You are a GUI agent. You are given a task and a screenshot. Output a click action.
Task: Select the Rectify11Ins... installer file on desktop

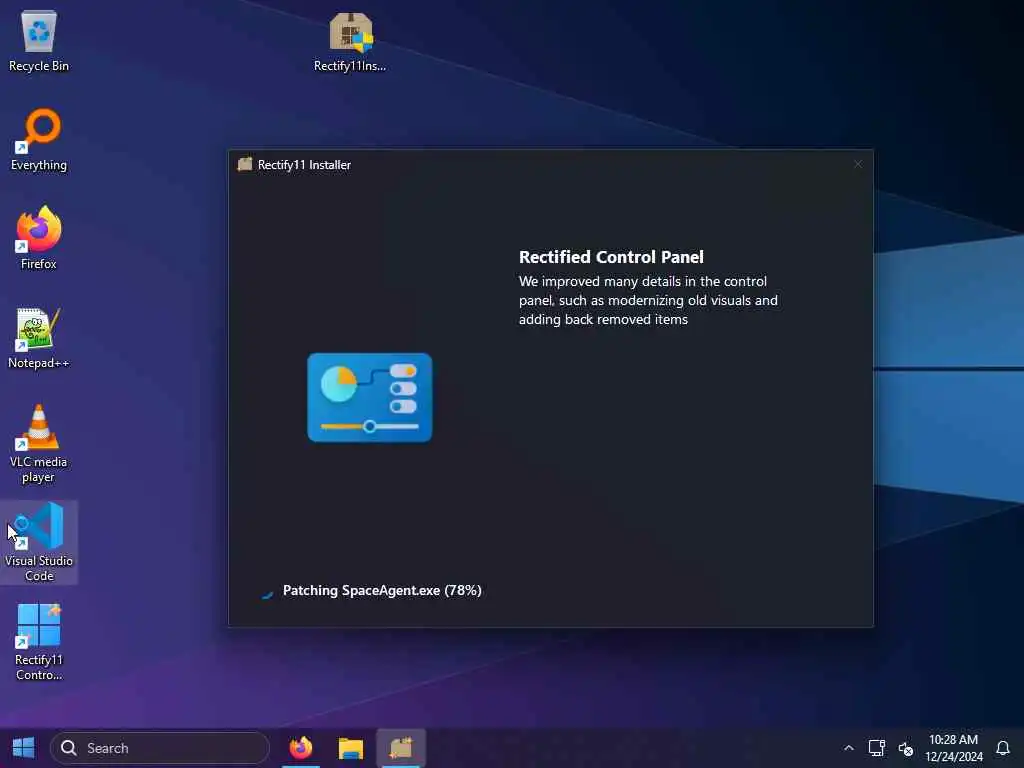pos(350,40)
